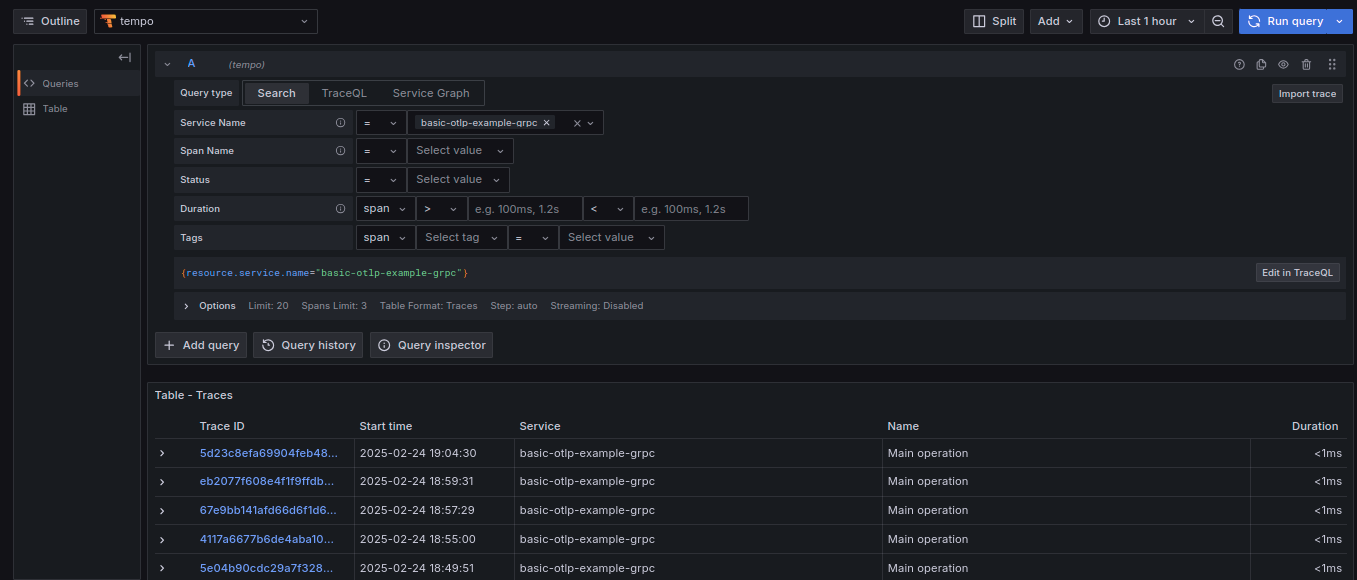Click the Run query button
The image size is (1357, 580).
1286,21
